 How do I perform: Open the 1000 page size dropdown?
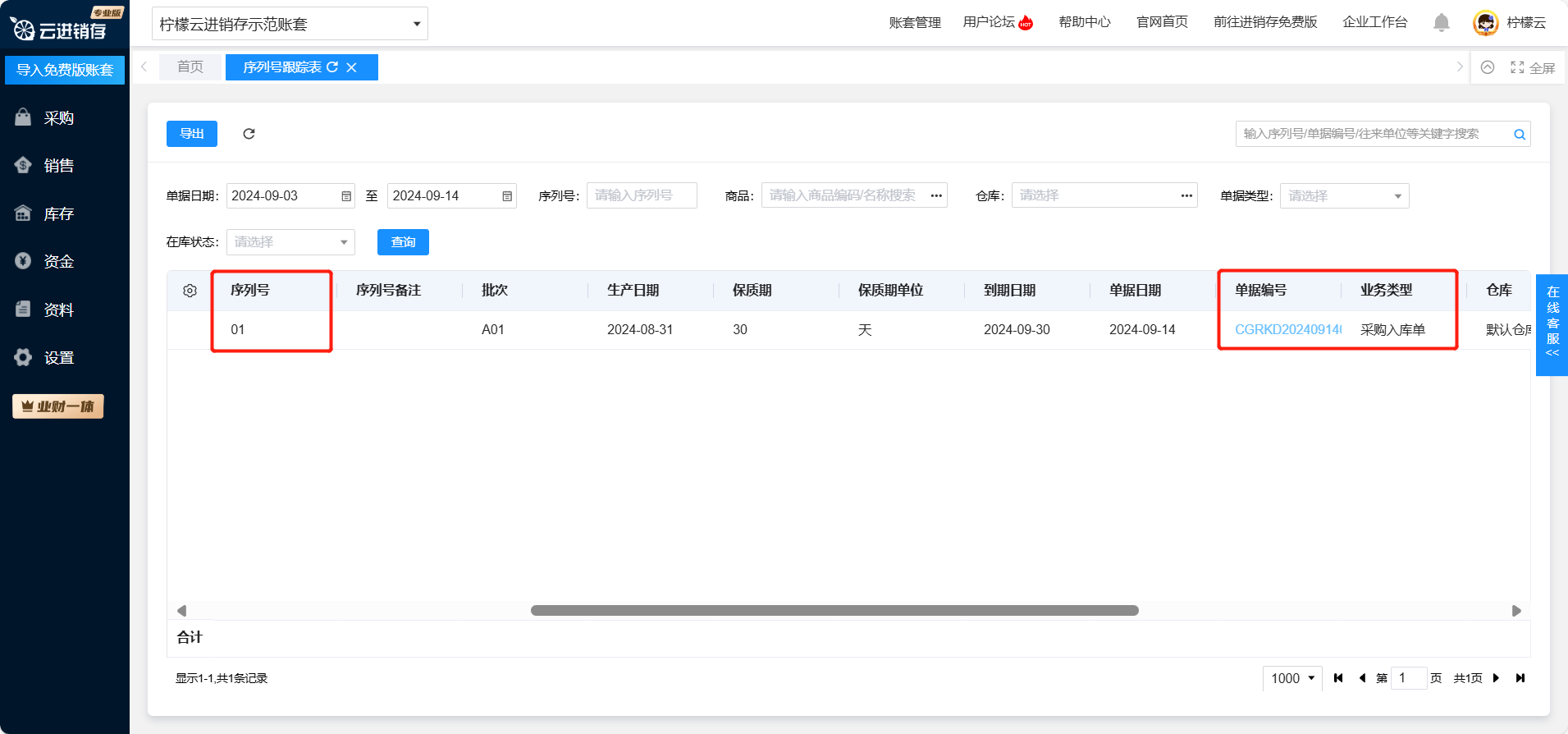(x=1292, y=678)
